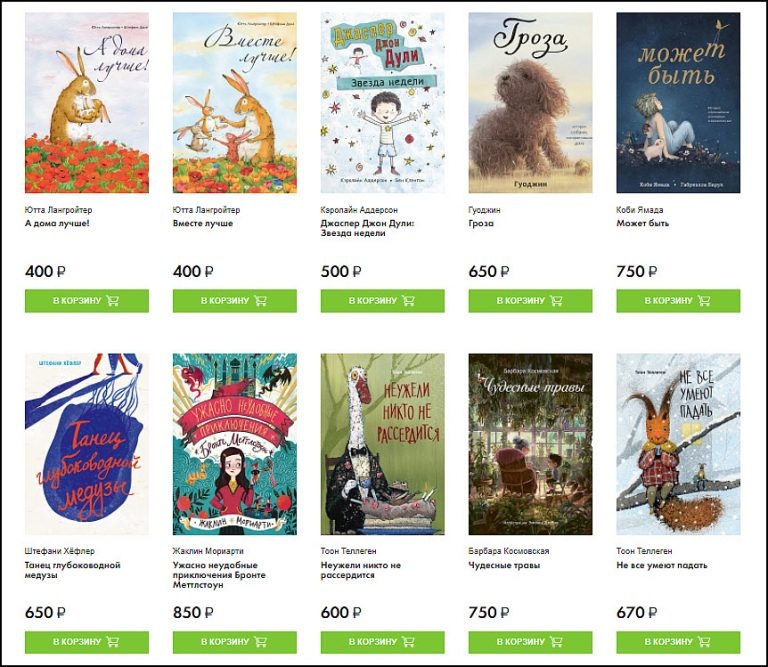Click cart icon under 'Танец глубоководной медузы'
Screen dimensions: 768x667
113,642
